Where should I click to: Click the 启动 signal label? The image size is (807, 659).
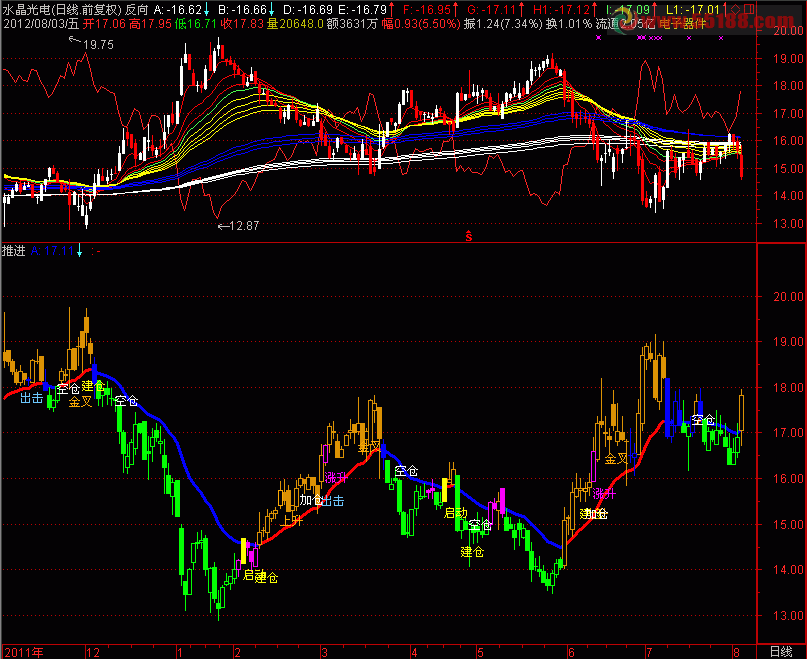point(455,512)
